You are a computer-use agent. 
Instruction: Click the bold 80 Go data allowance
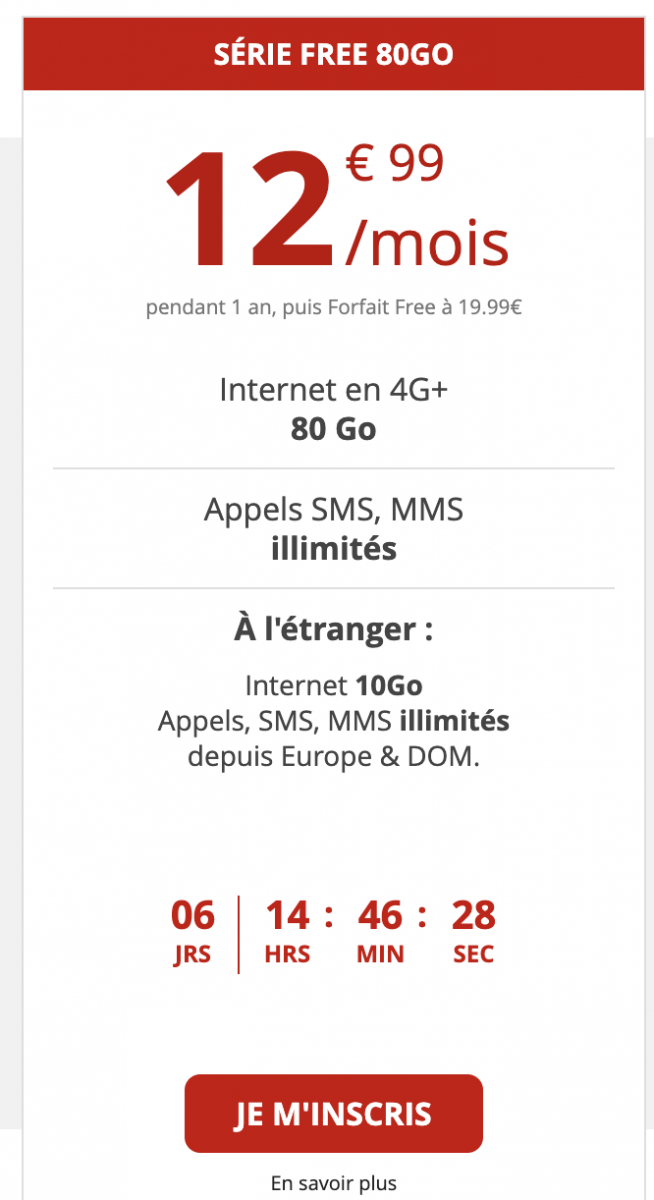333,428
